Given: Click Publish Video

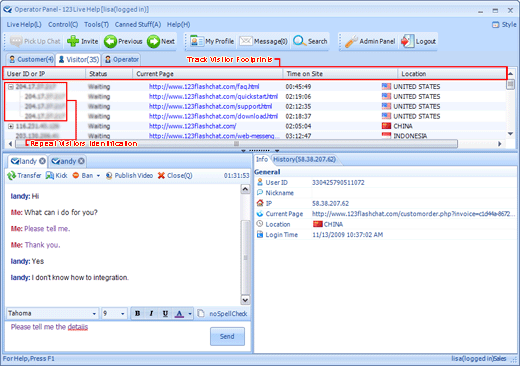Looking at the screenshot, I should pyautogui.click(x=129, y=175).
